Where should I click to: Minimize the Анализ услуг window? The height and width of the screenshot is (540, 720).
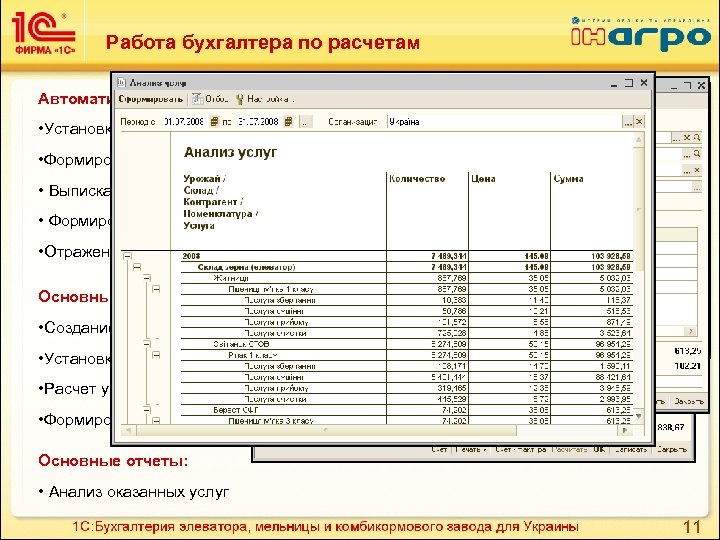(x=614, y=84)
